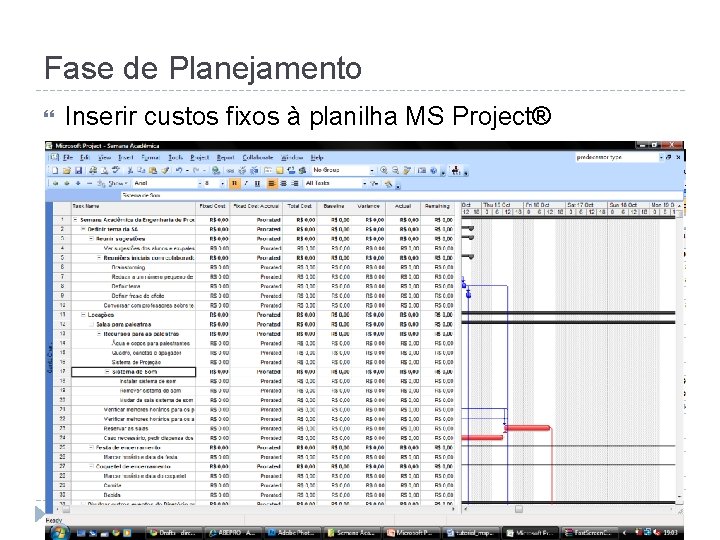Switch to Adobe Photoshop in the taskbar
Image resolution: width=720 pixels, height=540 pixels.
292,533
